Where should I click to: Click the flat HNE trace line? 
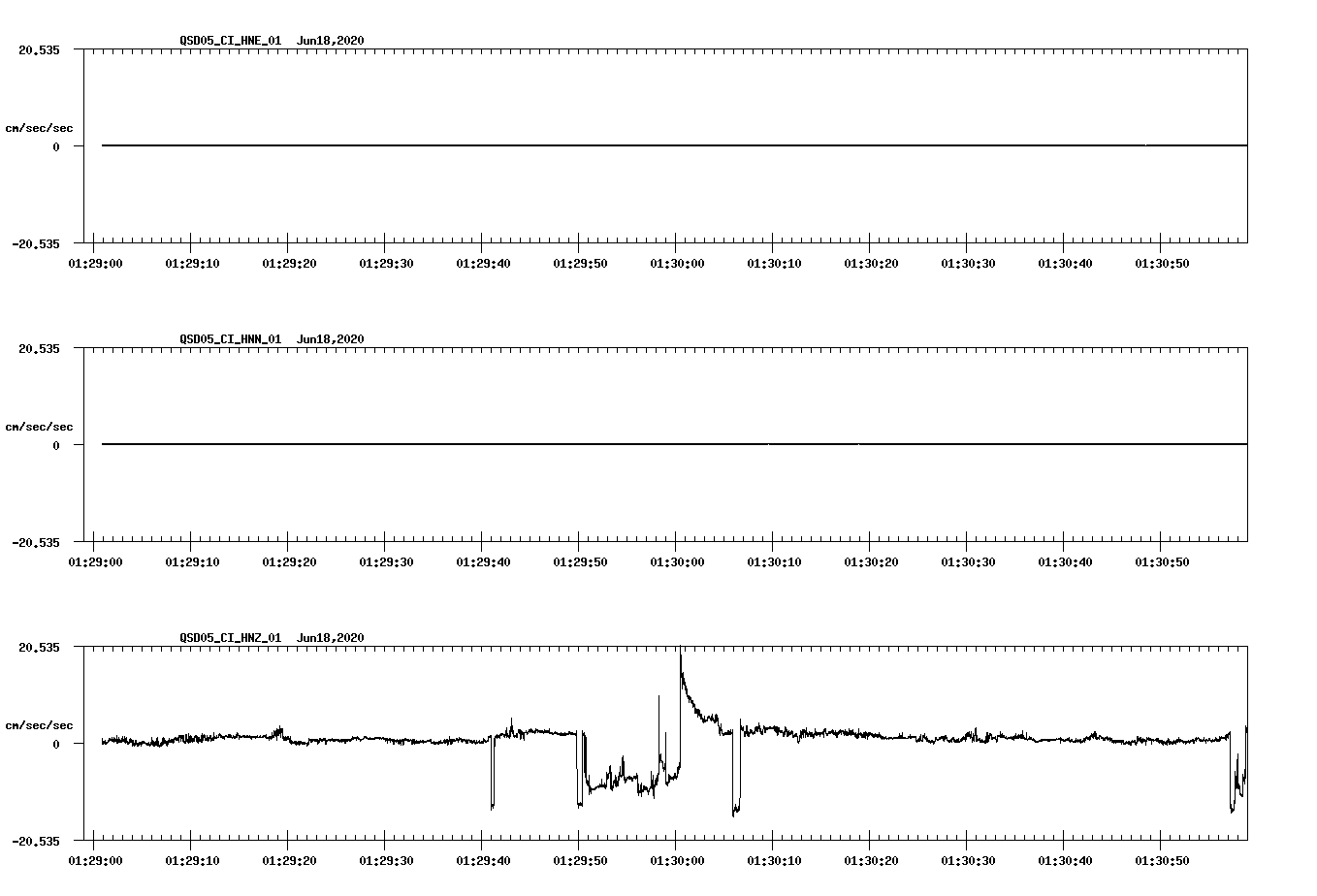[674, 145]
